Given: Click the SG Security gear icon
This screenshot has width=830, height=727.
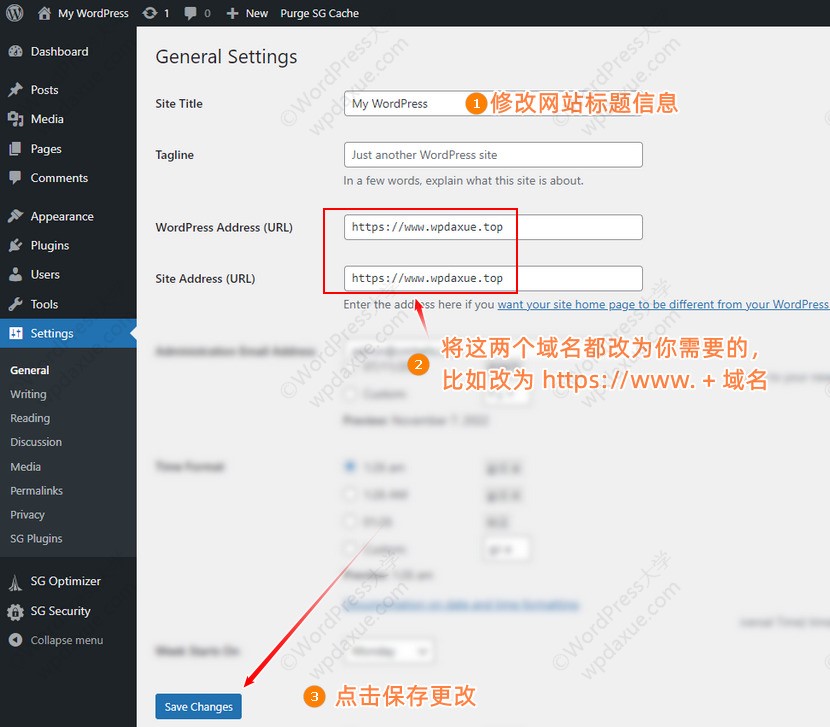Looking at the screenshot, I should tap(15, 612).
